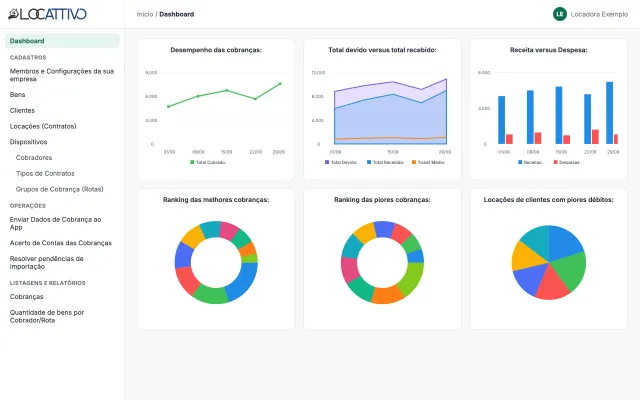Click LISTAGENS E RELATÓRIOS section header
The width and height of the screenshot is (640, 400).
tap(48, 283)
